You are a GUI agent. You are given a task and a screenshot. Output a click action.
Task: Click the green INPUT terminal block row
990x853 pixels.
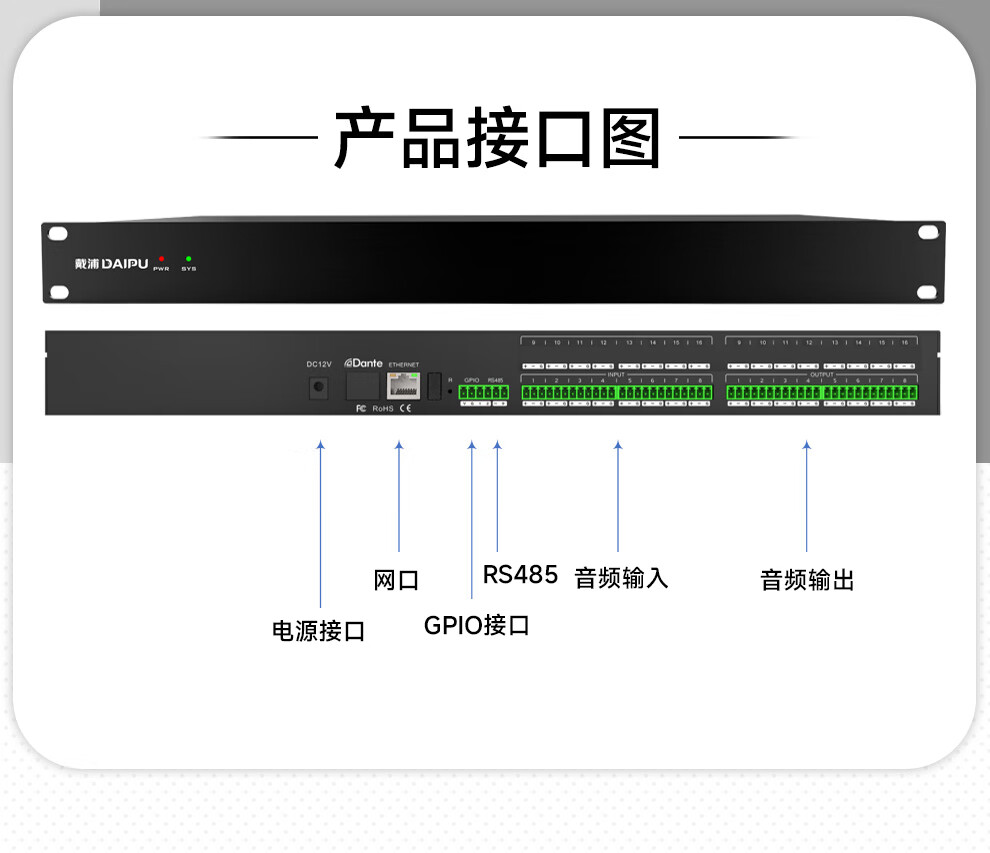pos(615,393)
